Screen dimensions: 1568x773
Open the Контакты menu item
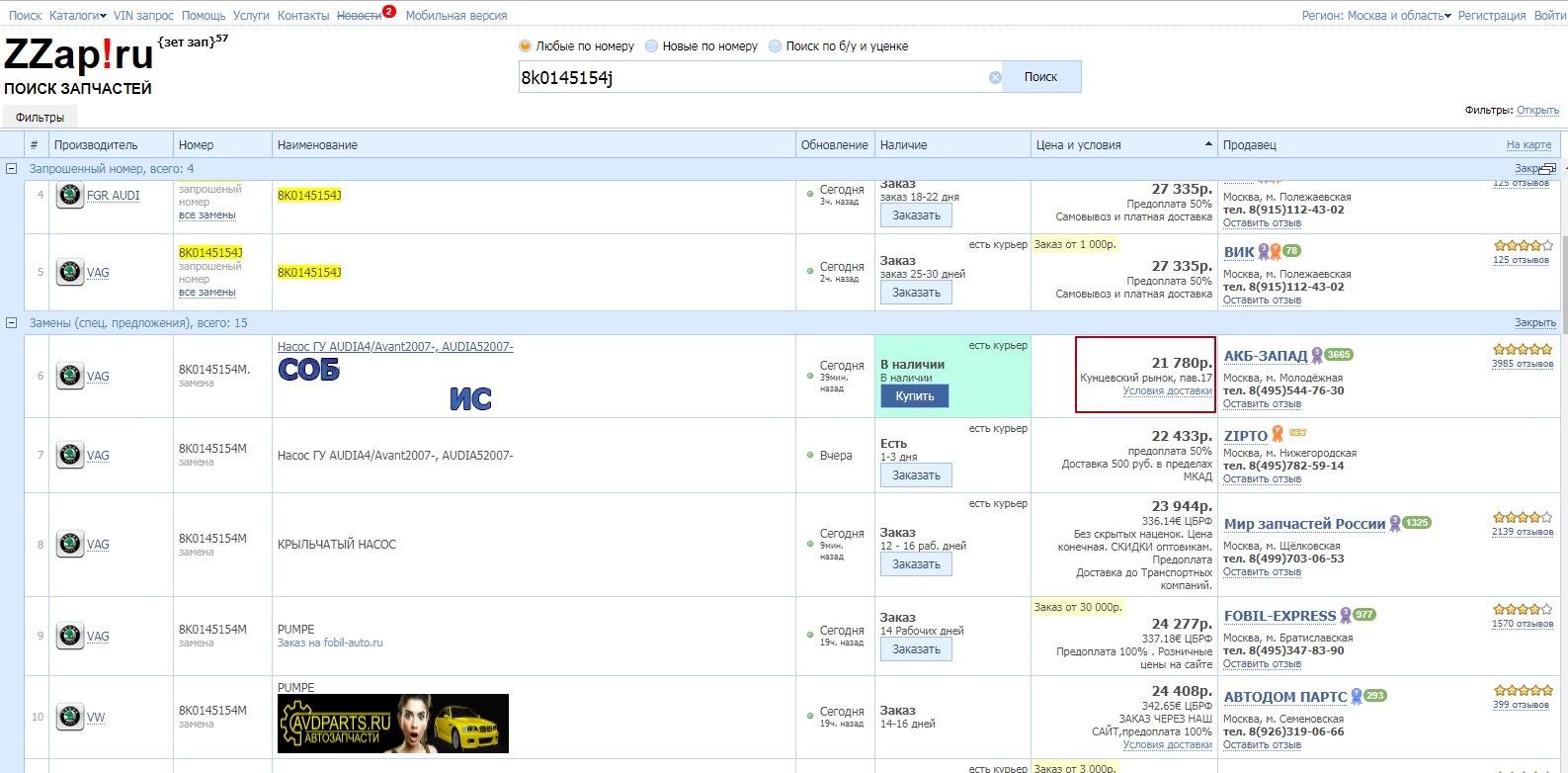click(303, 16)
